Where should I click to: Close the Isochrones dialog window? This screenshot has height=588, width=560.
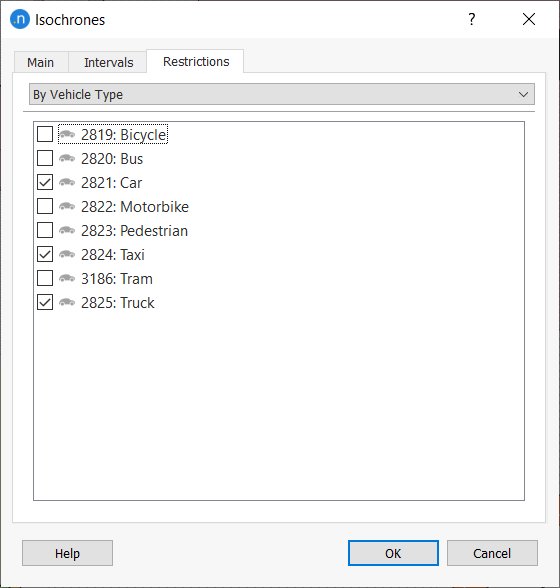[529, 19]
